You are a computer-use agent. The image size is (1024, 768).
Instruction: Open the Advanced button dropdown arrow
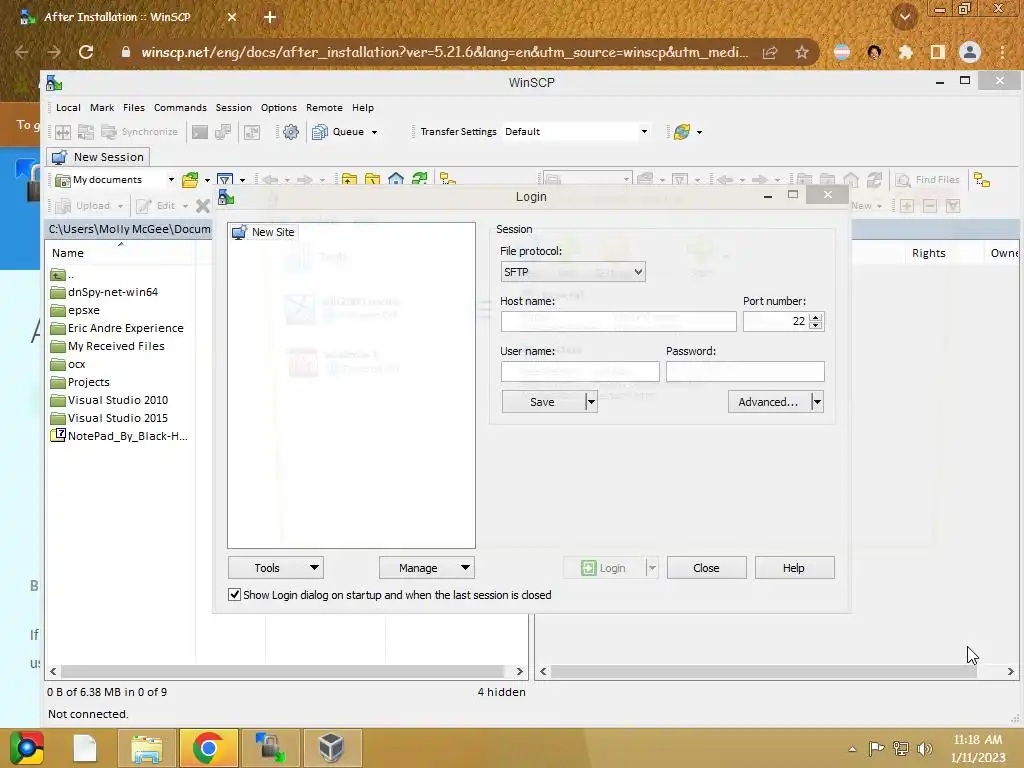[817, 402]
